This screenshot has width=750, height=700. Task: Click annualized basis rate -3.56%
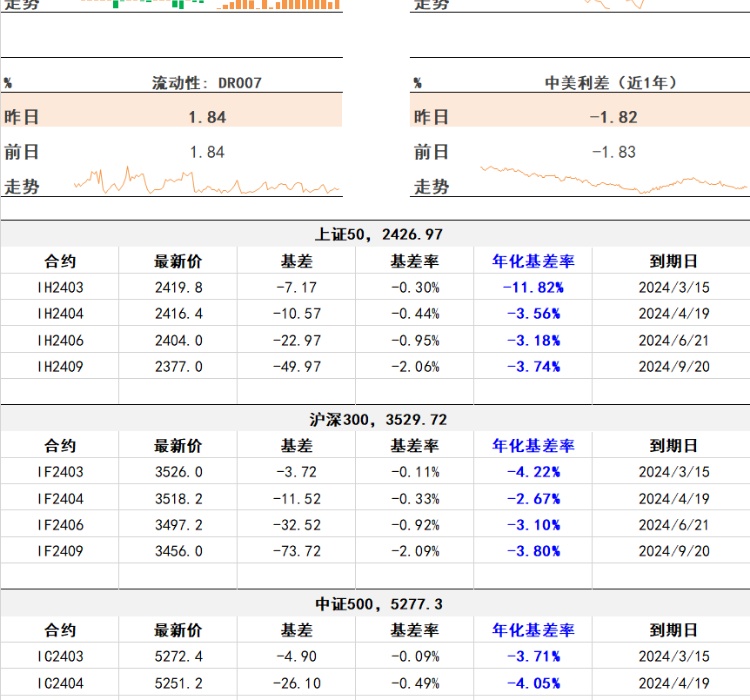(x=533, y=314)
